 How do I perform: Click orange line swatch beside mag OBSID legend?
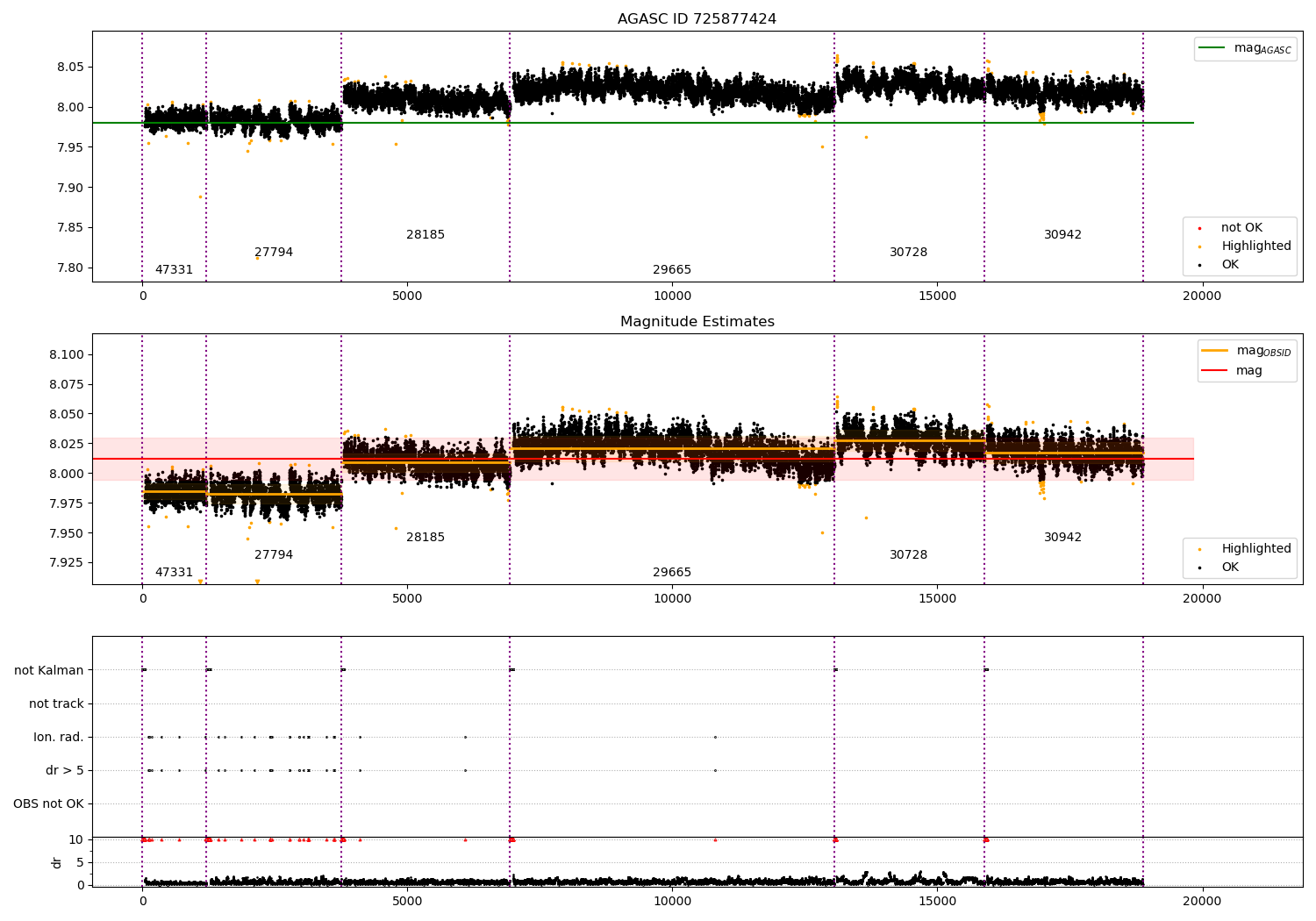click(x=1214, y=351)
